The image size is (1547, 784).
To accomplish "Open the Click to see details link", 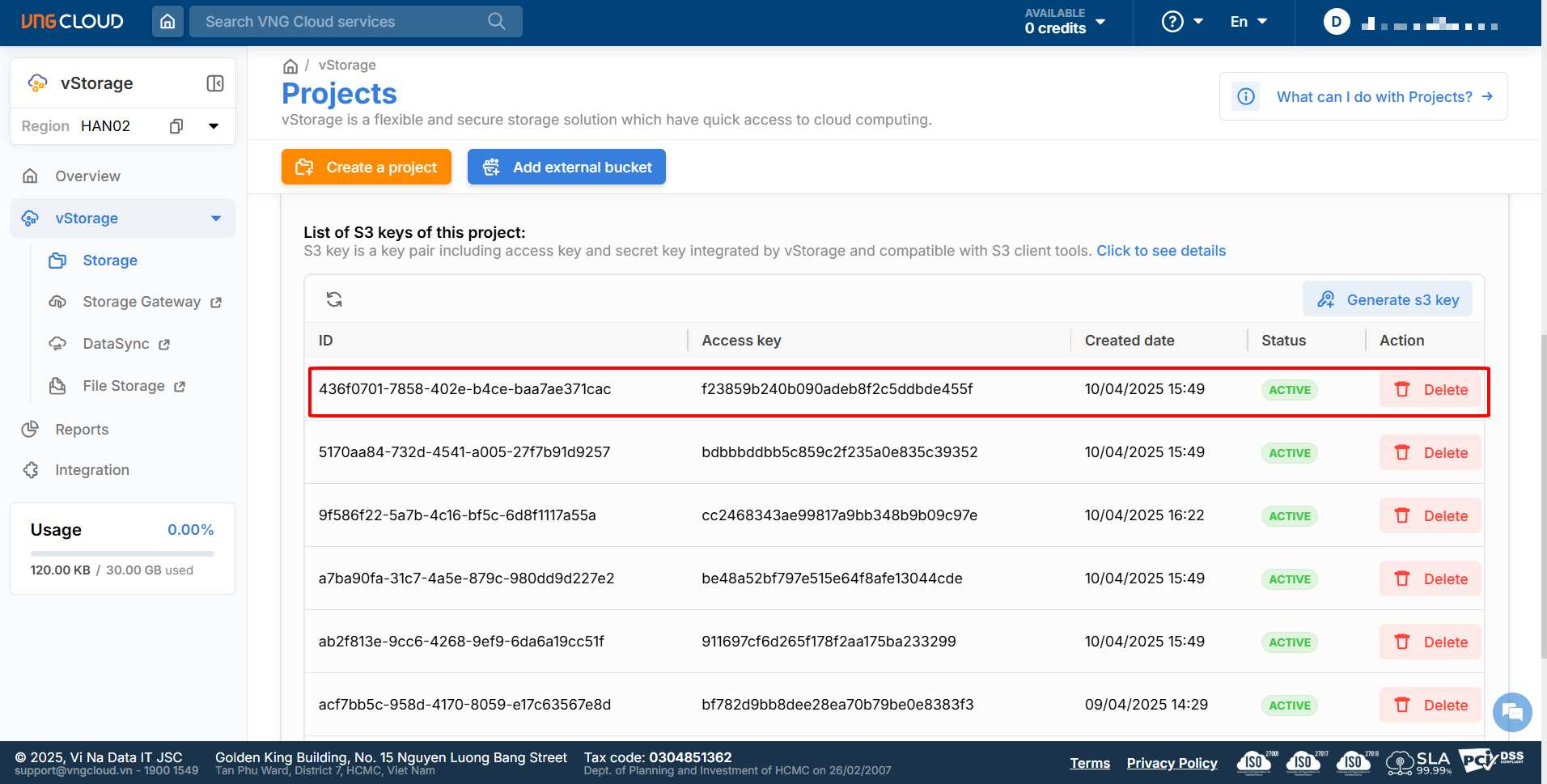I will (1161, 251).
